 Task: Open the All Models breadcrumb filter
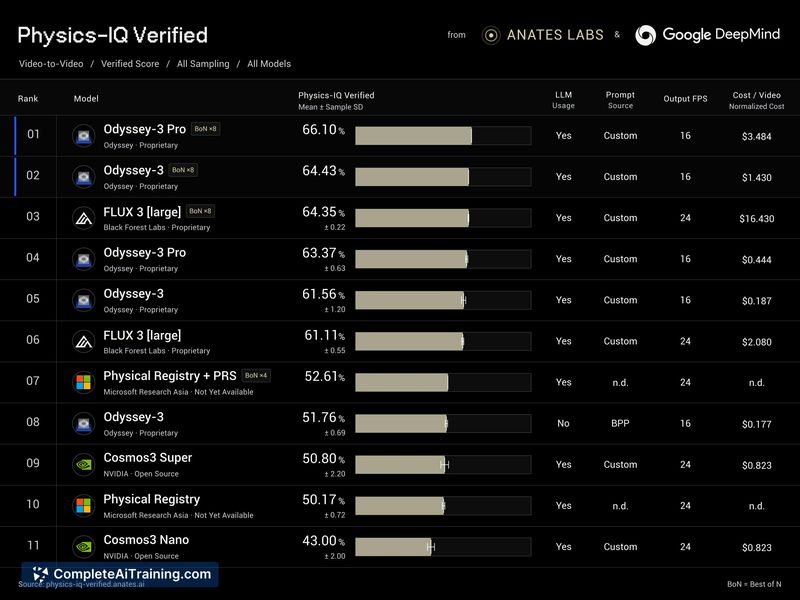pos(269,64)
